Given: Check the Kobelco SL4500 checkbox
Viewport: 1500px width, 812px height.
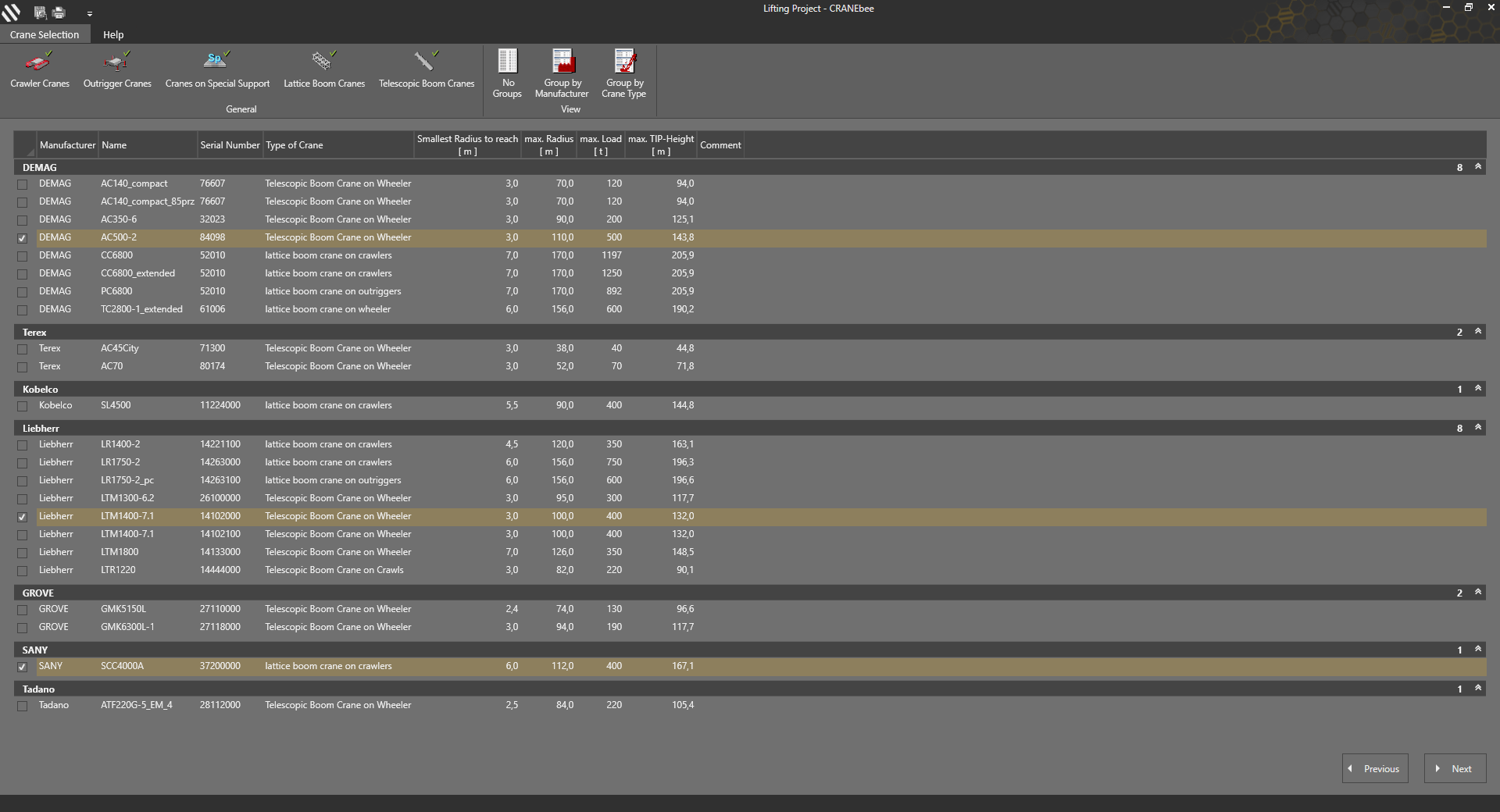Looking at the screenshot, I should click(22, 406).
